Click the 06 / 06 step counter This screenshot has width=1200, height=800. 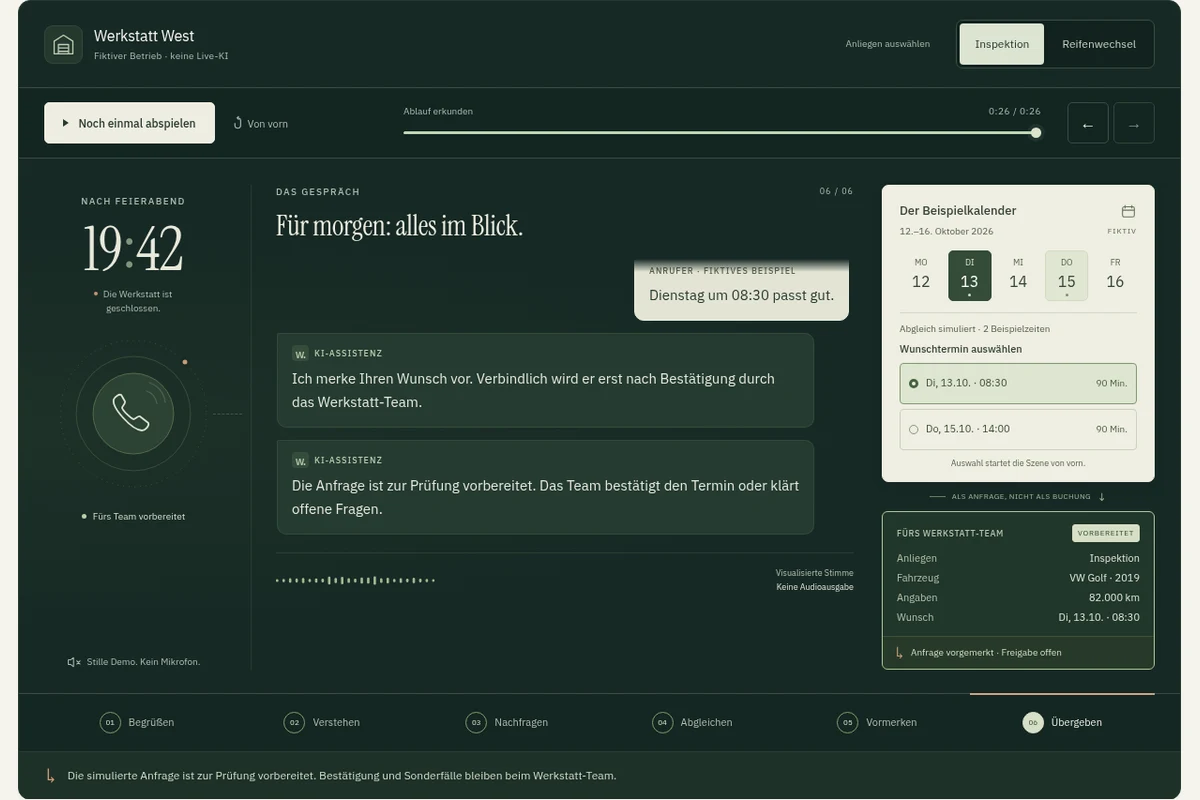[836, 191]
